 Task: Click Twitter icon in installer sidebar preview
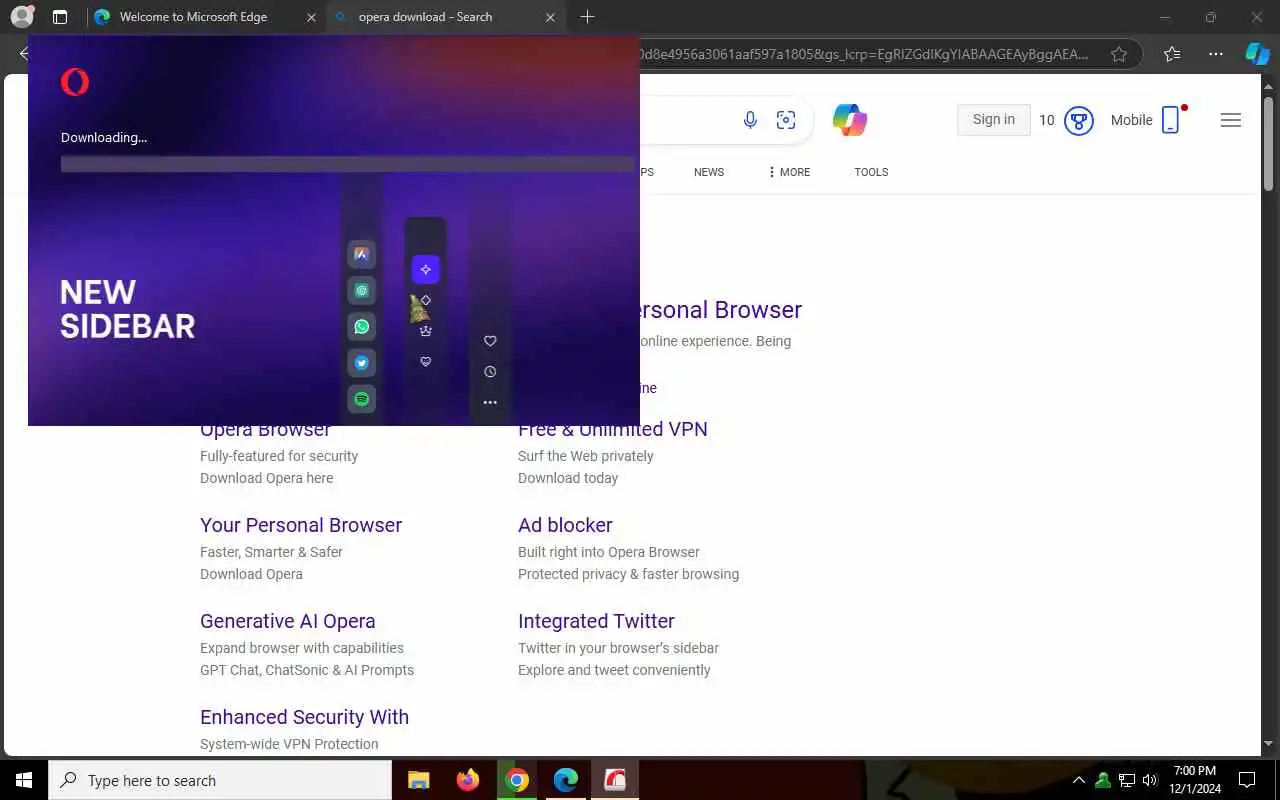[362, 362]
